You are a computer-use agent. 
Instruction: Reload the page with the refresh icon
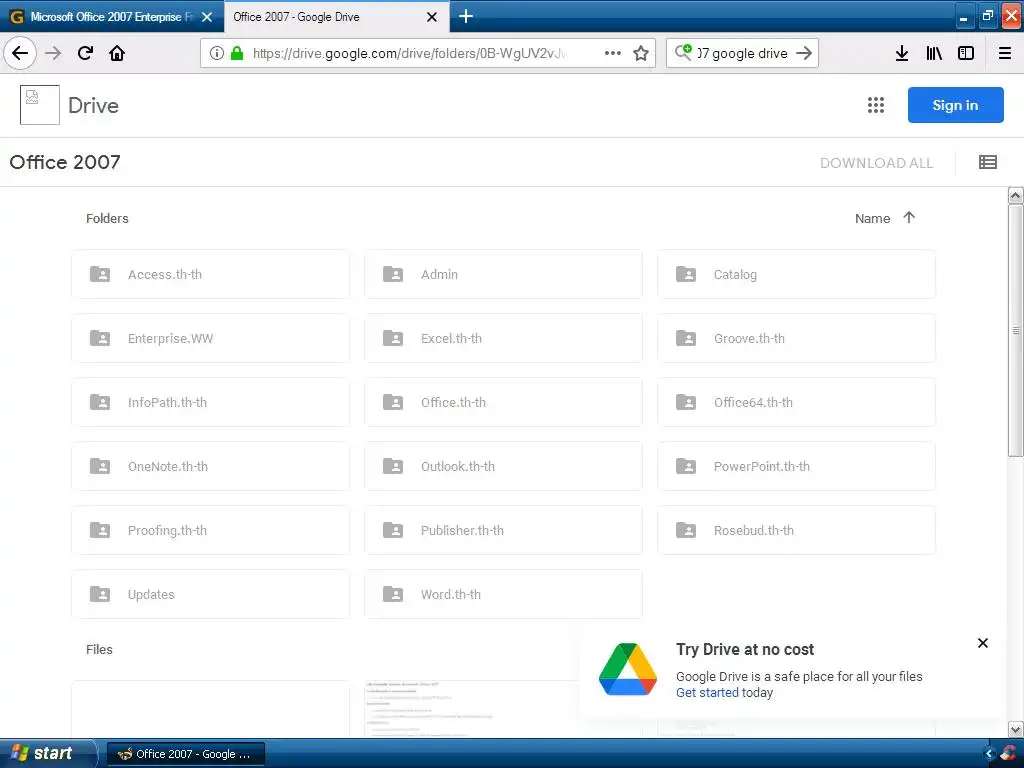tap(85, 53)
